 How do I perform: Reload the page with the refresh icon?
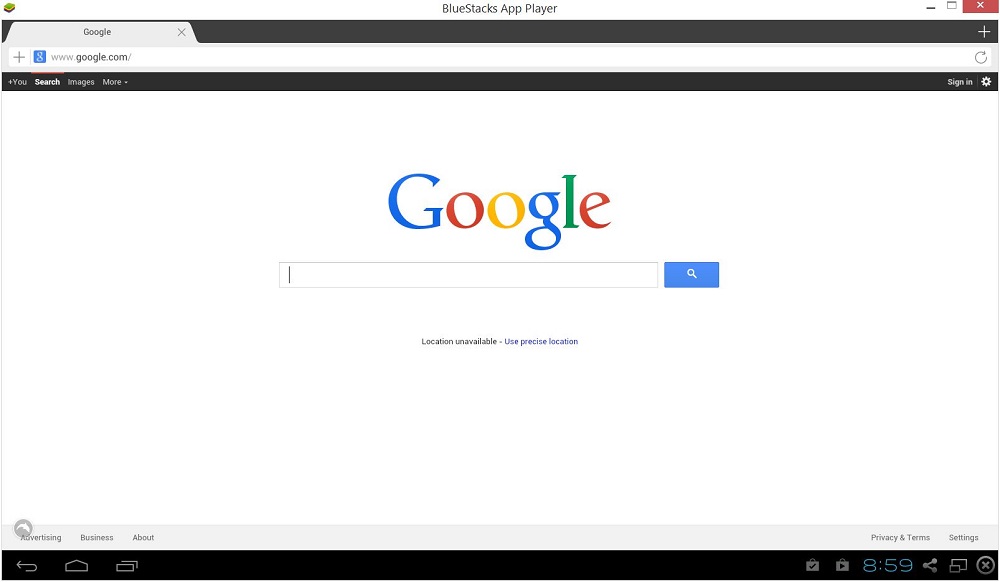coord(981,57)
